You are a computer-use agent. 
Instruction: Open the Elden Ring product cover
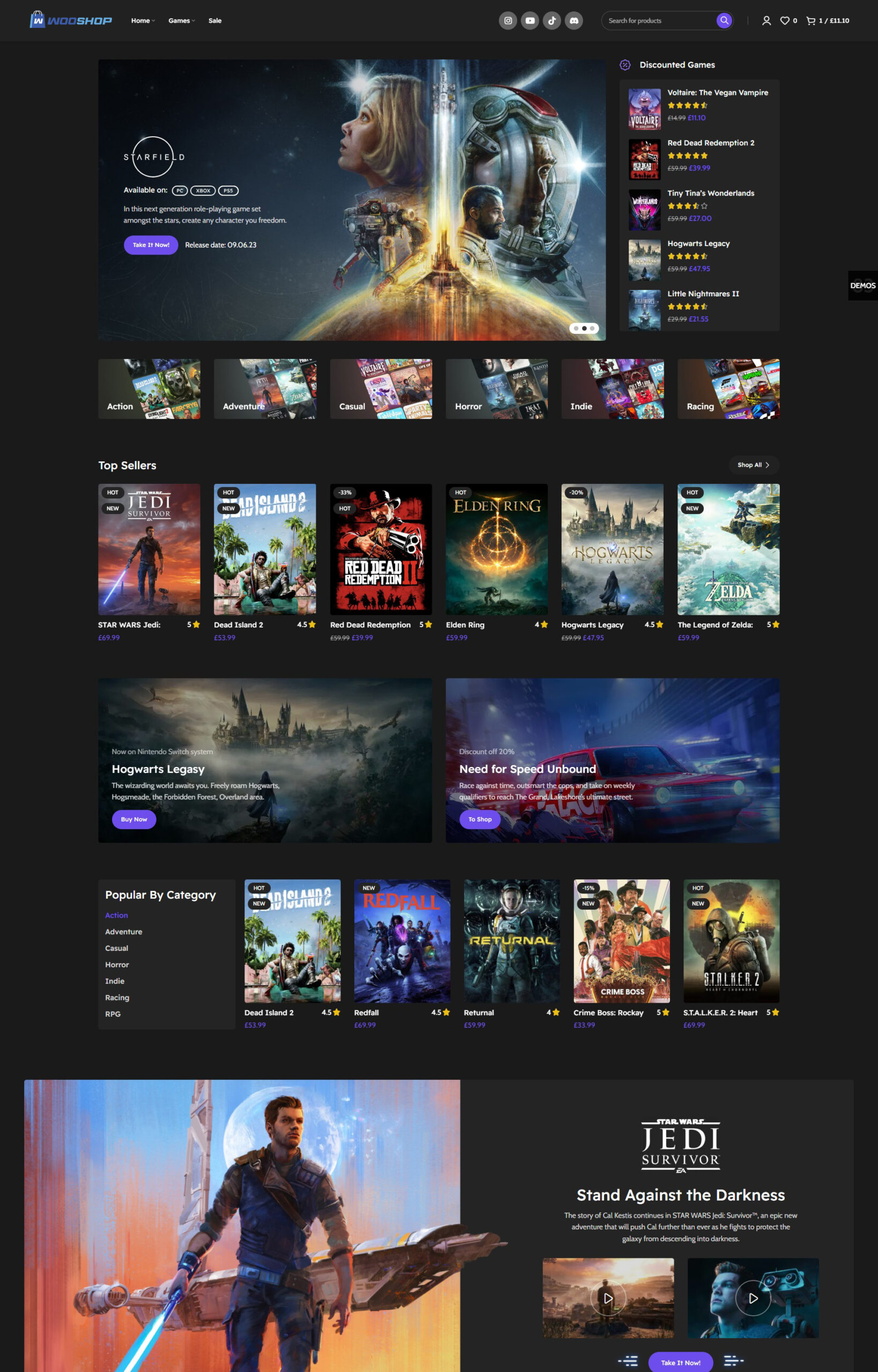(x=496, y=549)
